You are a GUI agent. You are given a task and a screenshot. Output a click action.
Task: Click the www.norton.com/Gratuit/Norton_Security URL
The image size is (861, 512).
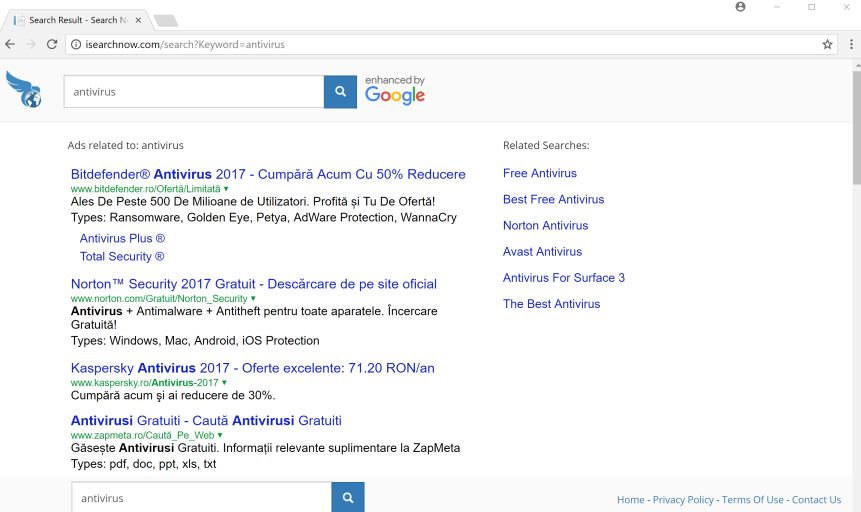(x=159, y=299)
